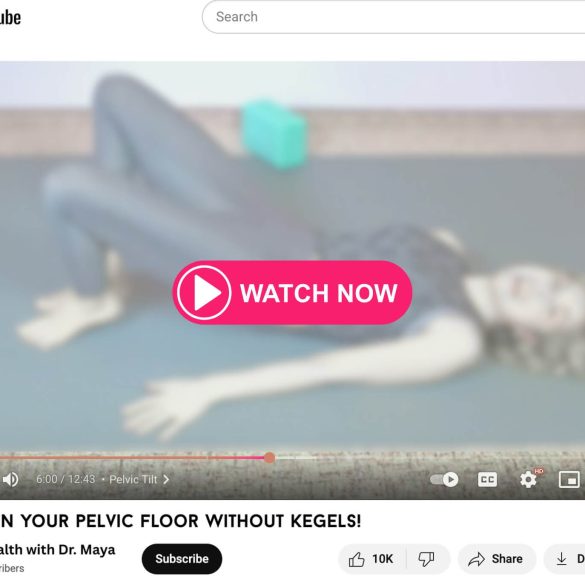
Task: Click the pink WATCH NOW button
Action: point(292,292)
